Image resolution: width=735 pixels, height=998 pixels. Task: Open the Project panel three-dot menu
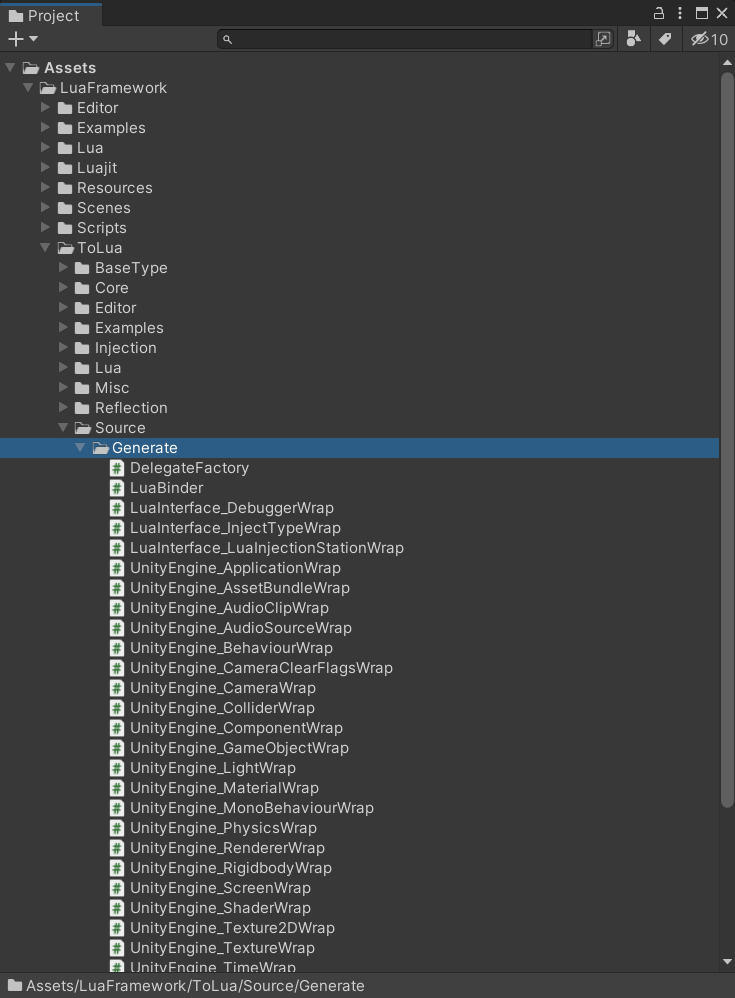point(680,13)
